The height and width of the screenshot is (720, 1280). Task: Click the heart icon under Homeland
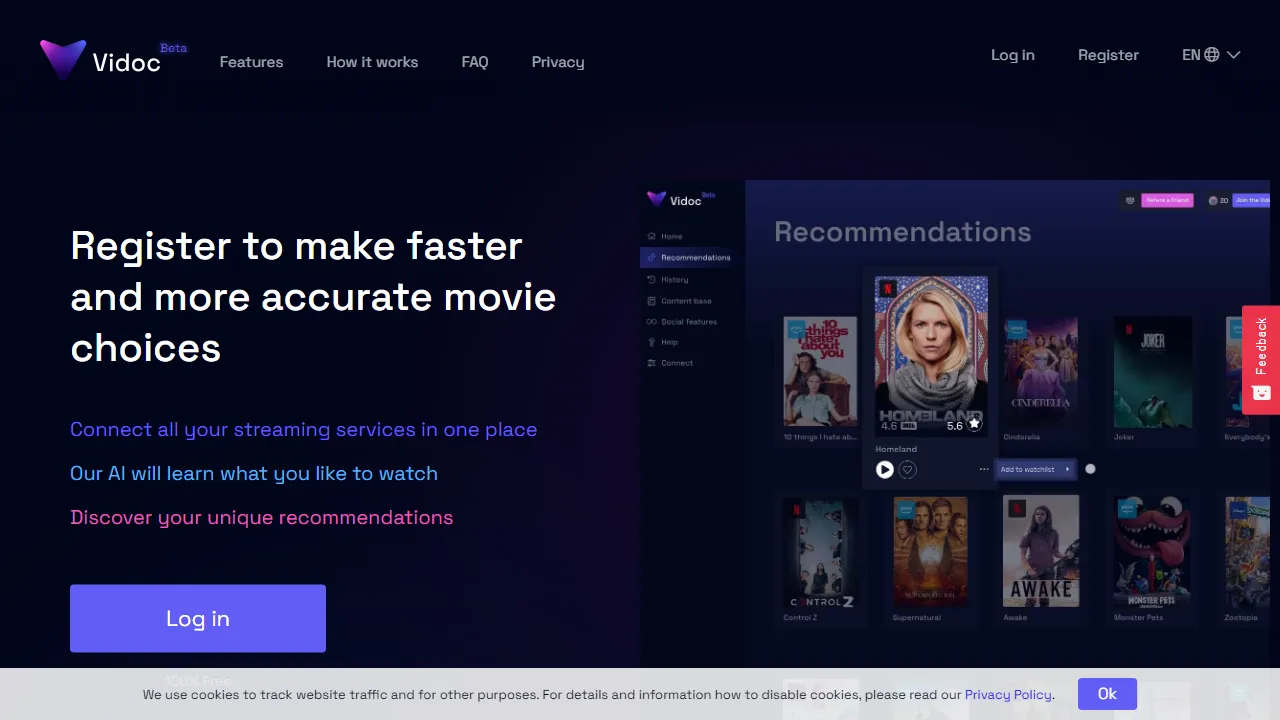pos(907,469)
